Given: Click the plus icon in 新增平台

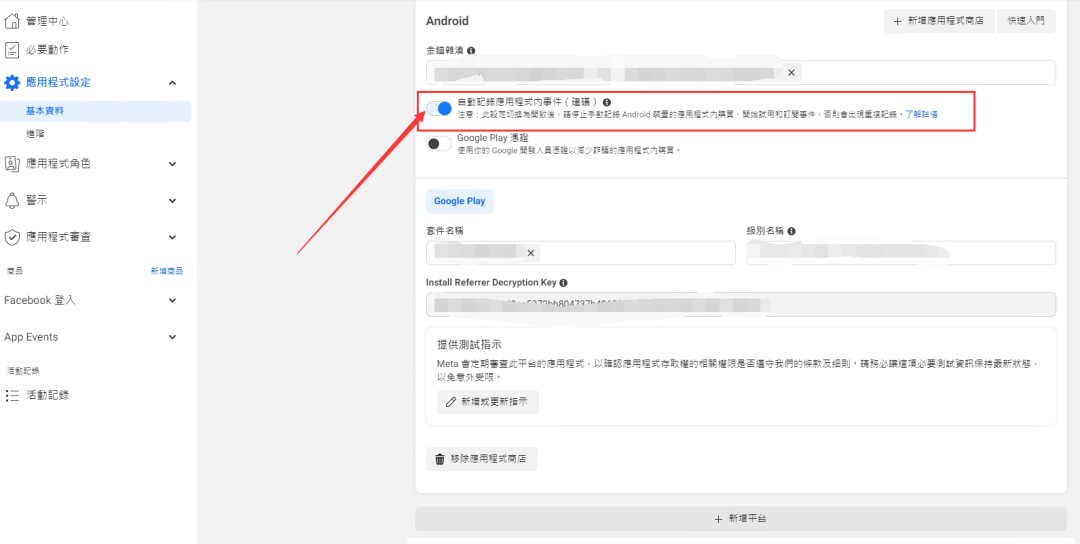Looking at the screenshot, I should coord(718,519).
